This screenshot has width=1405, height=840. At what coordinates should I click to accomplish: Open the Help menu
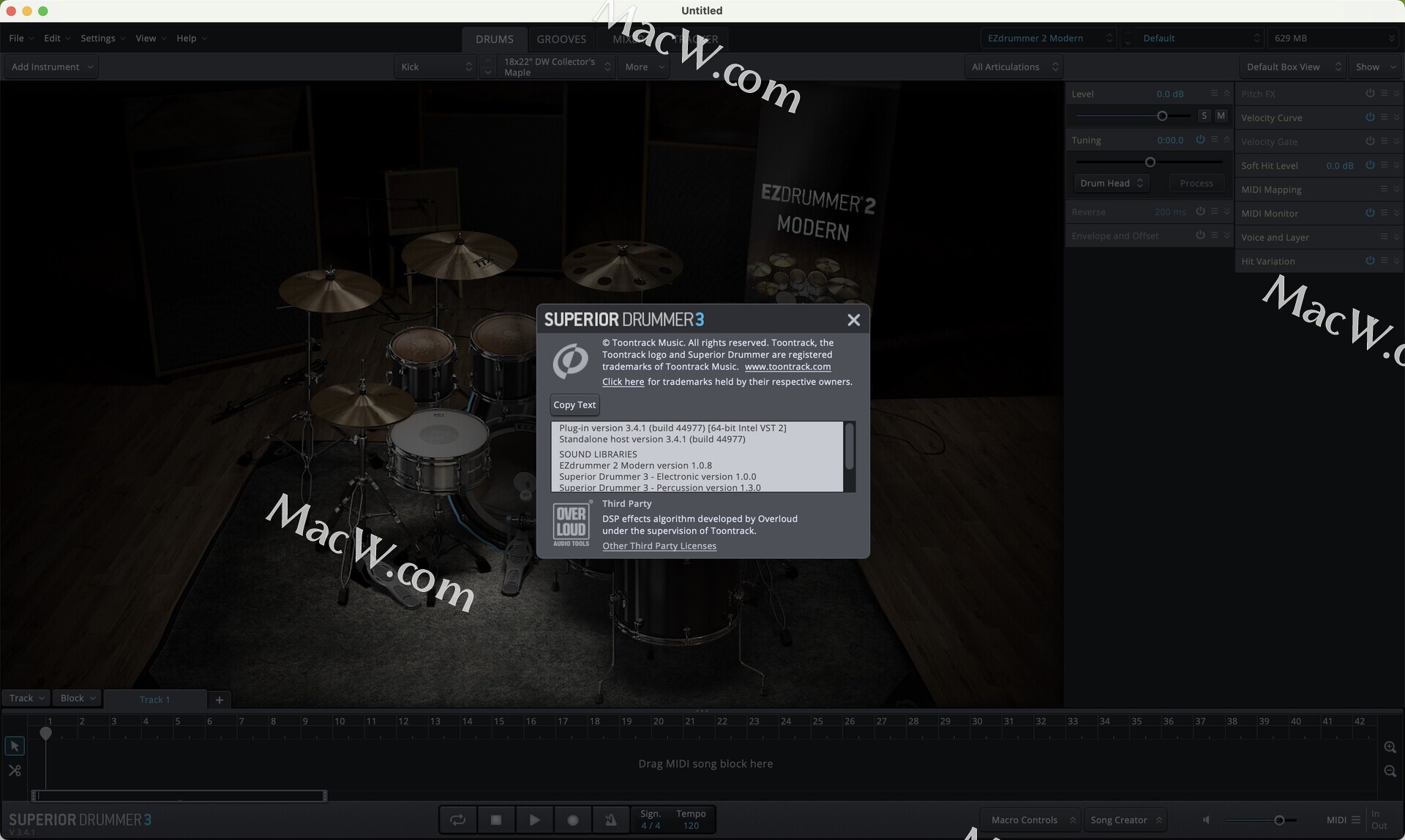[191, 38]
